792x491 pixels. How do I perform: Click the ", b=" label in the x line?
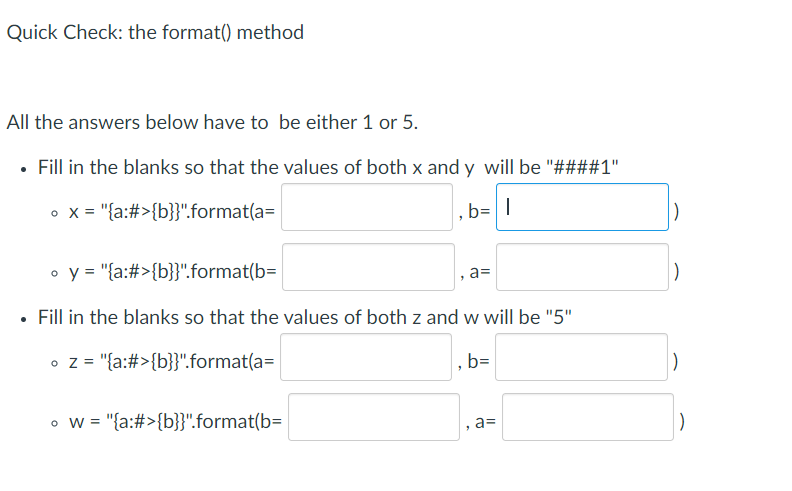pyautogui.click(x=474, y=211)
